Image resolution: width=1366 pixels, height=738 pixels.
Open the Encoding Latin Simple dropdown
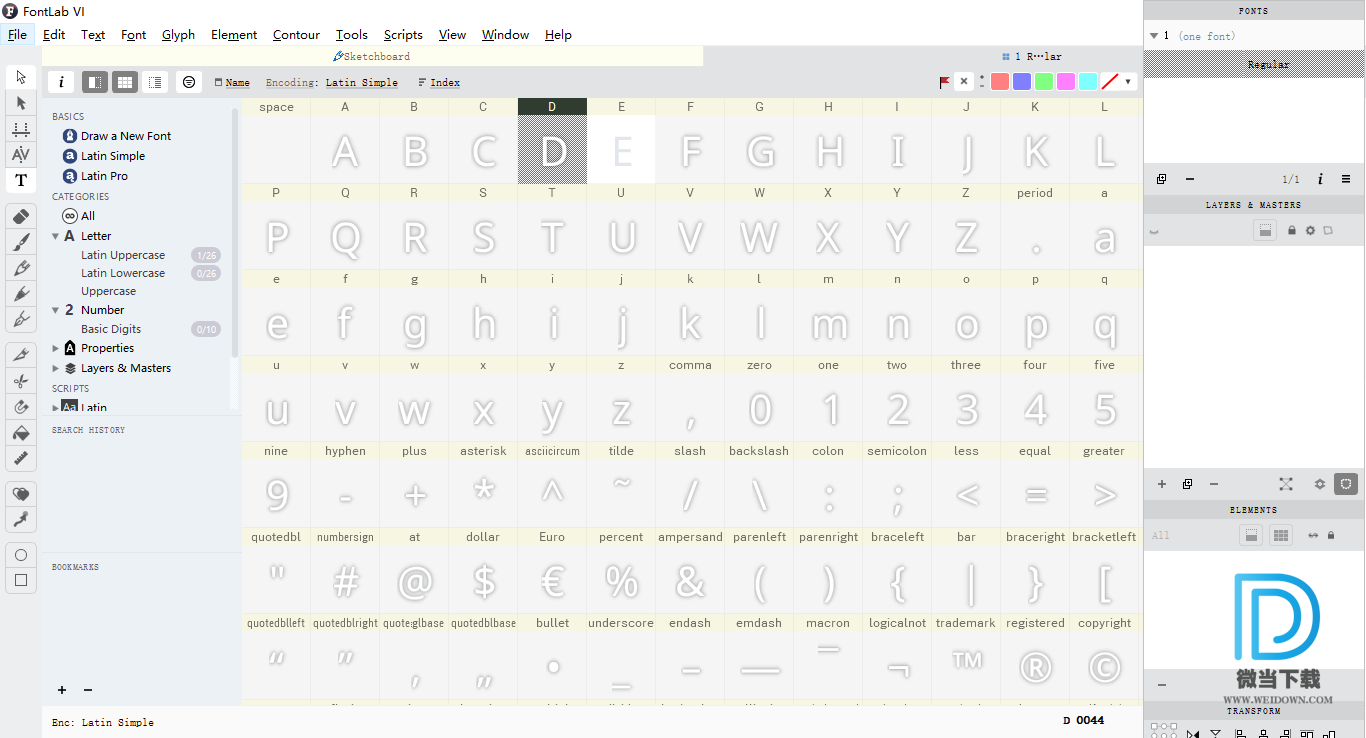pos(331,83)
